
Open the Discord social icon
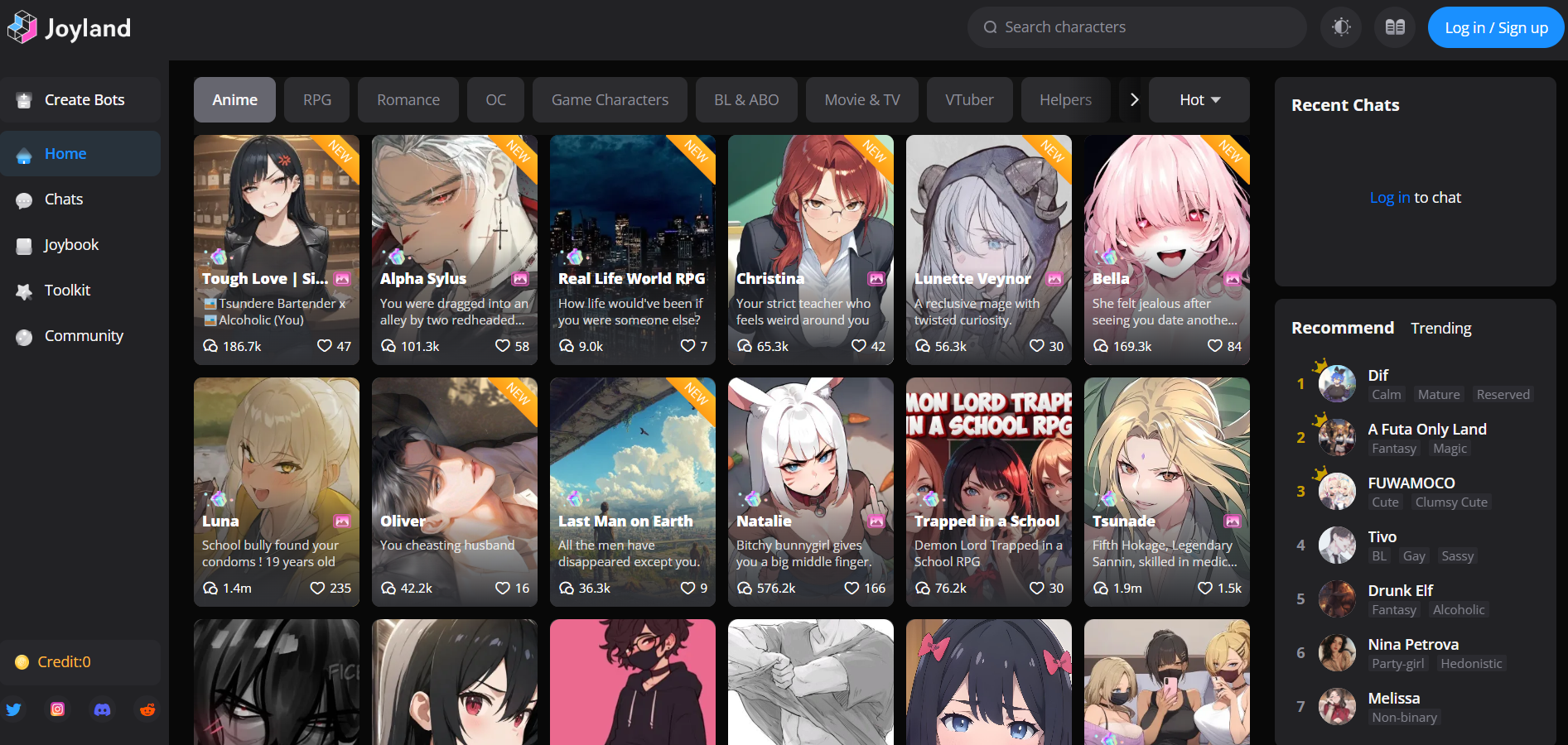pyautogui.click(x=103, y=709)
